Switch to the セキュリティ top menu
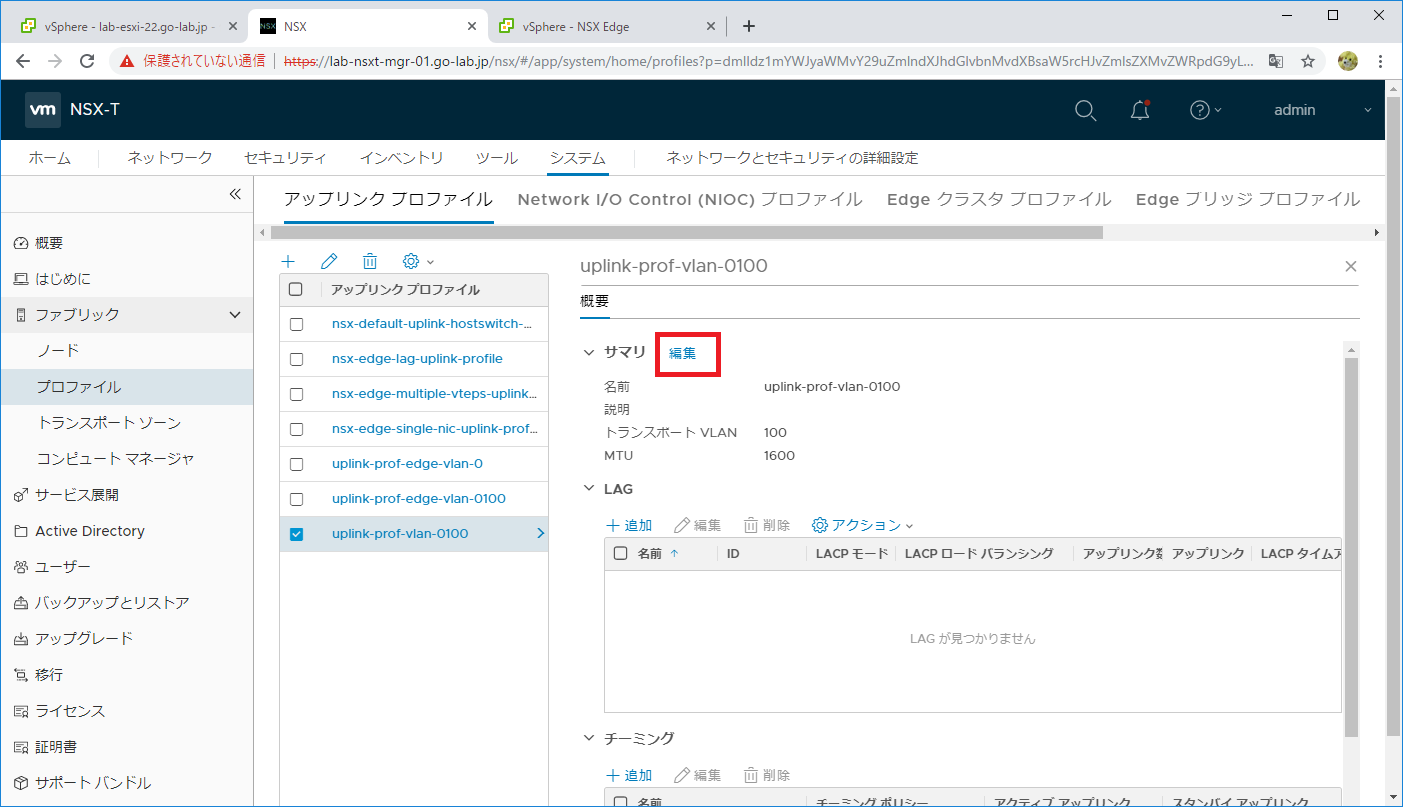 click(285, 158)
